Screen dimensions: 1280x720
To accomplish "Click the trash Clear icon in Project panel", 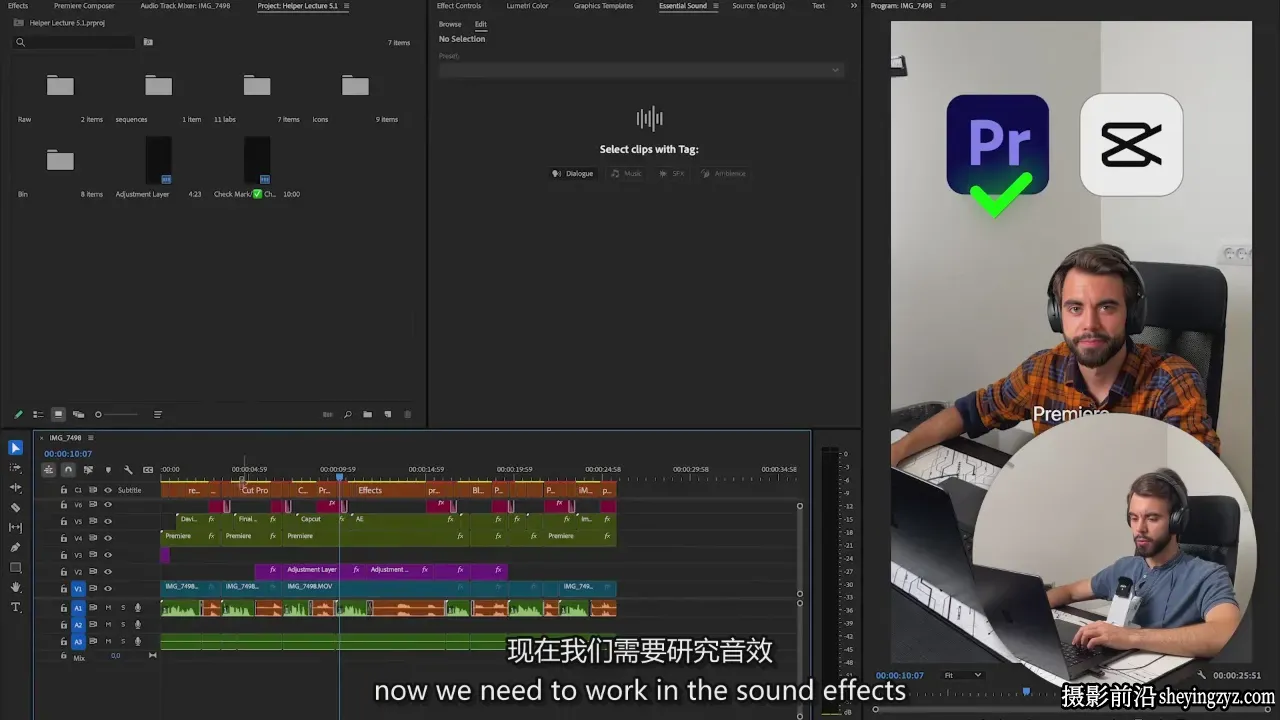I will click(407, 414).
